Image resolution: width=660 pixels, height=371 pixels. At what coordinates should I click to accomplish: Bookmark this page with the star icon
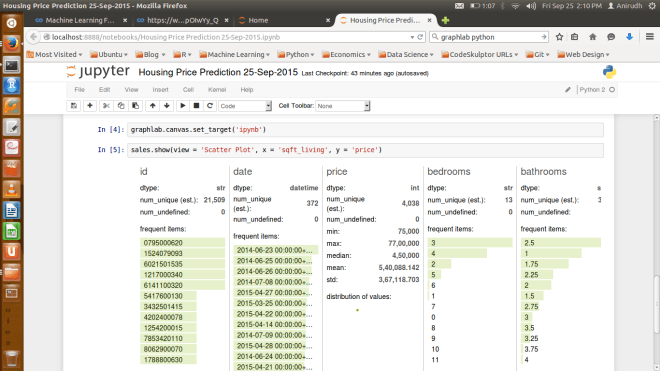click(559, 37)
